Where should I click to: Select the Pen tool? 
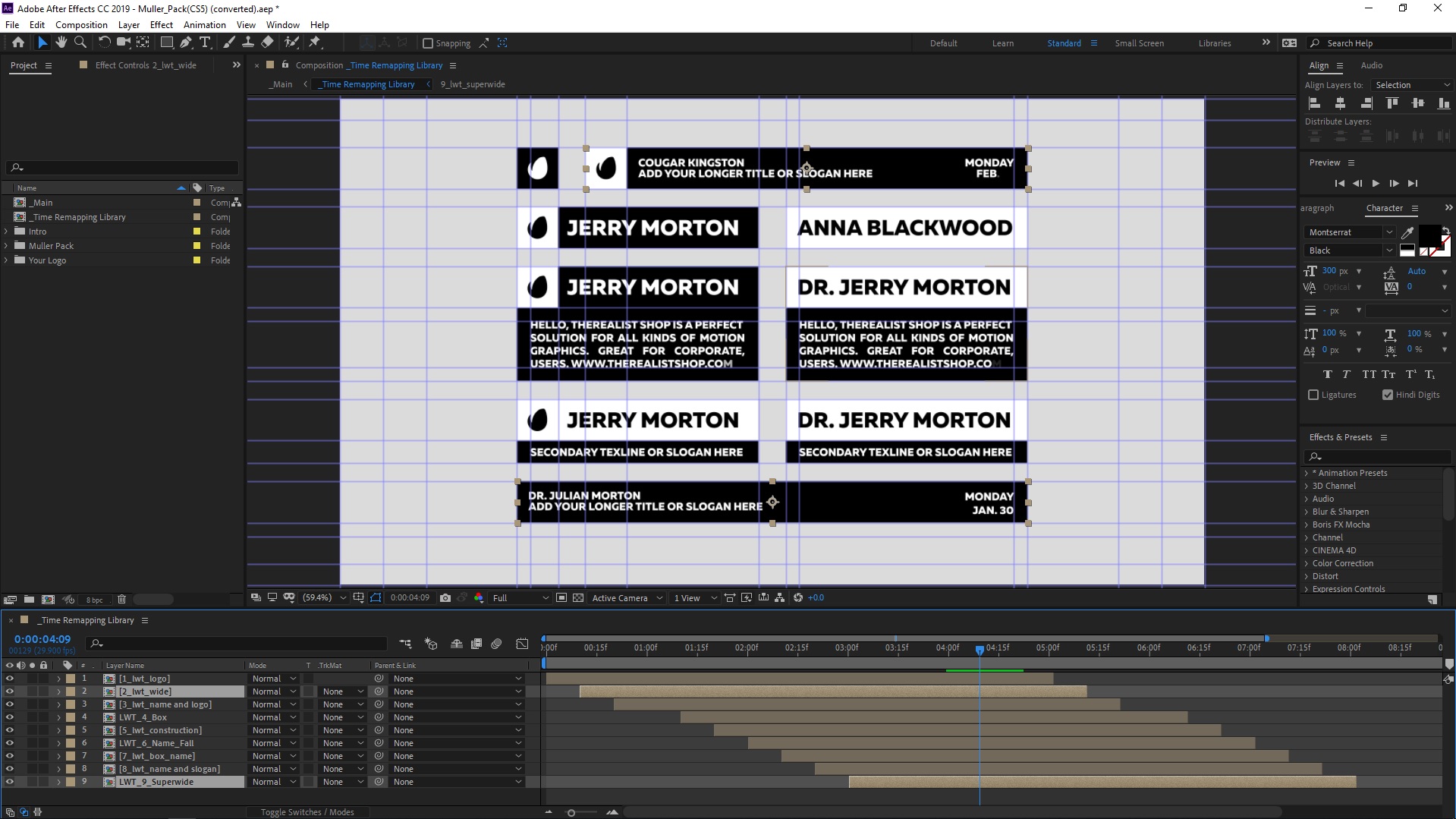click(x=186, y=43)
